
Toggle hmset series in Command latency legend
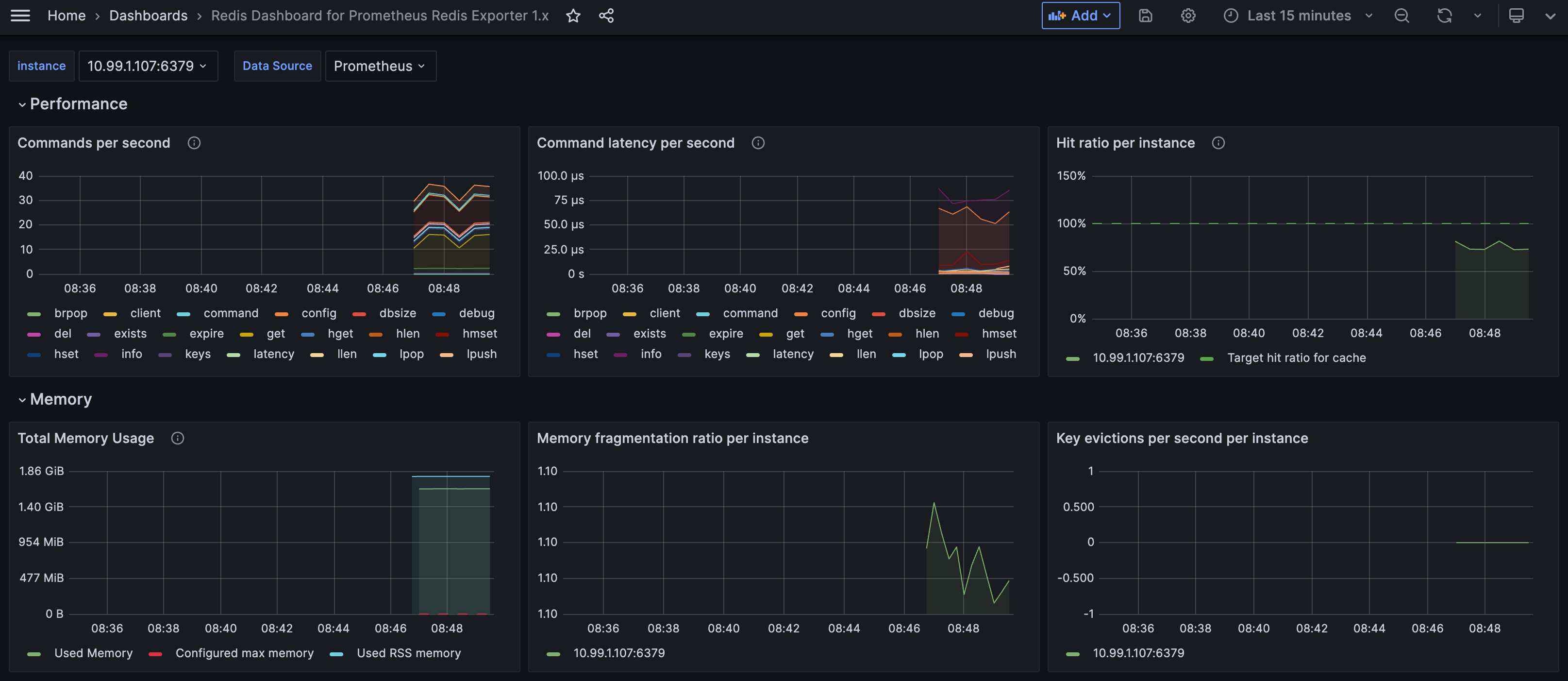(x=999, y=334)
